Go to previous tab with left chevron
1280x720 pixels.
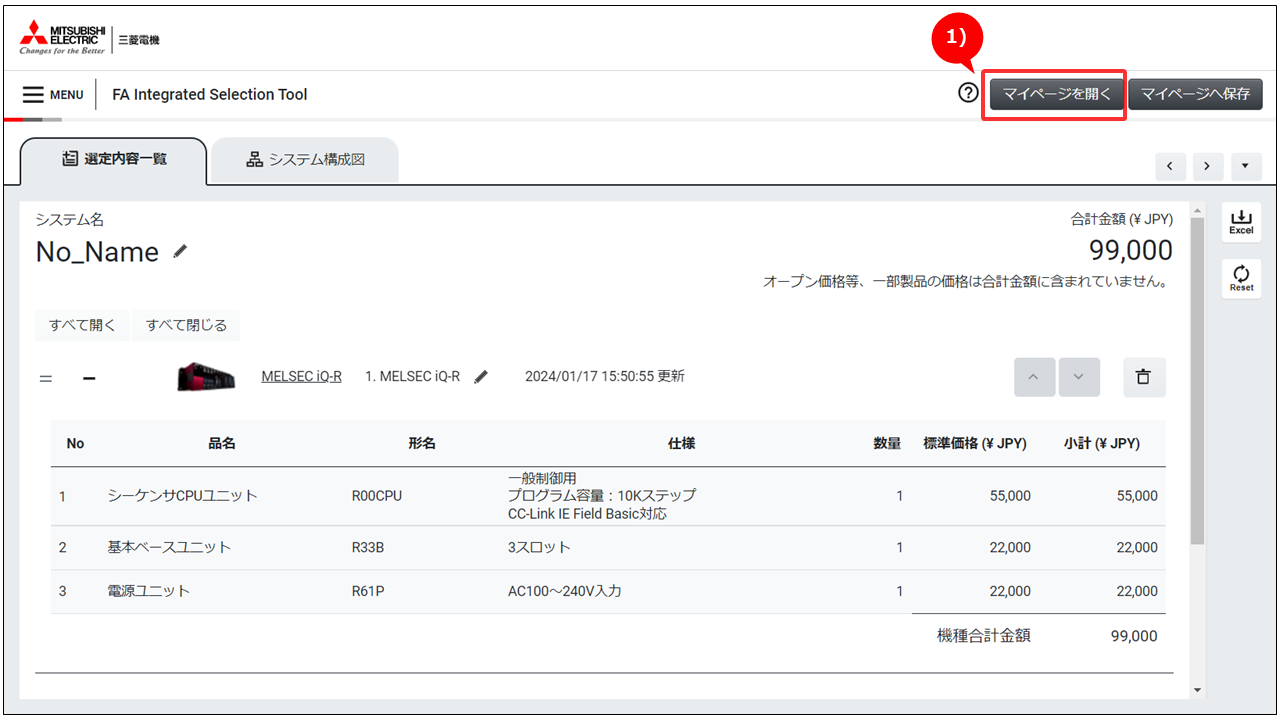click(x=1170, y=166)
